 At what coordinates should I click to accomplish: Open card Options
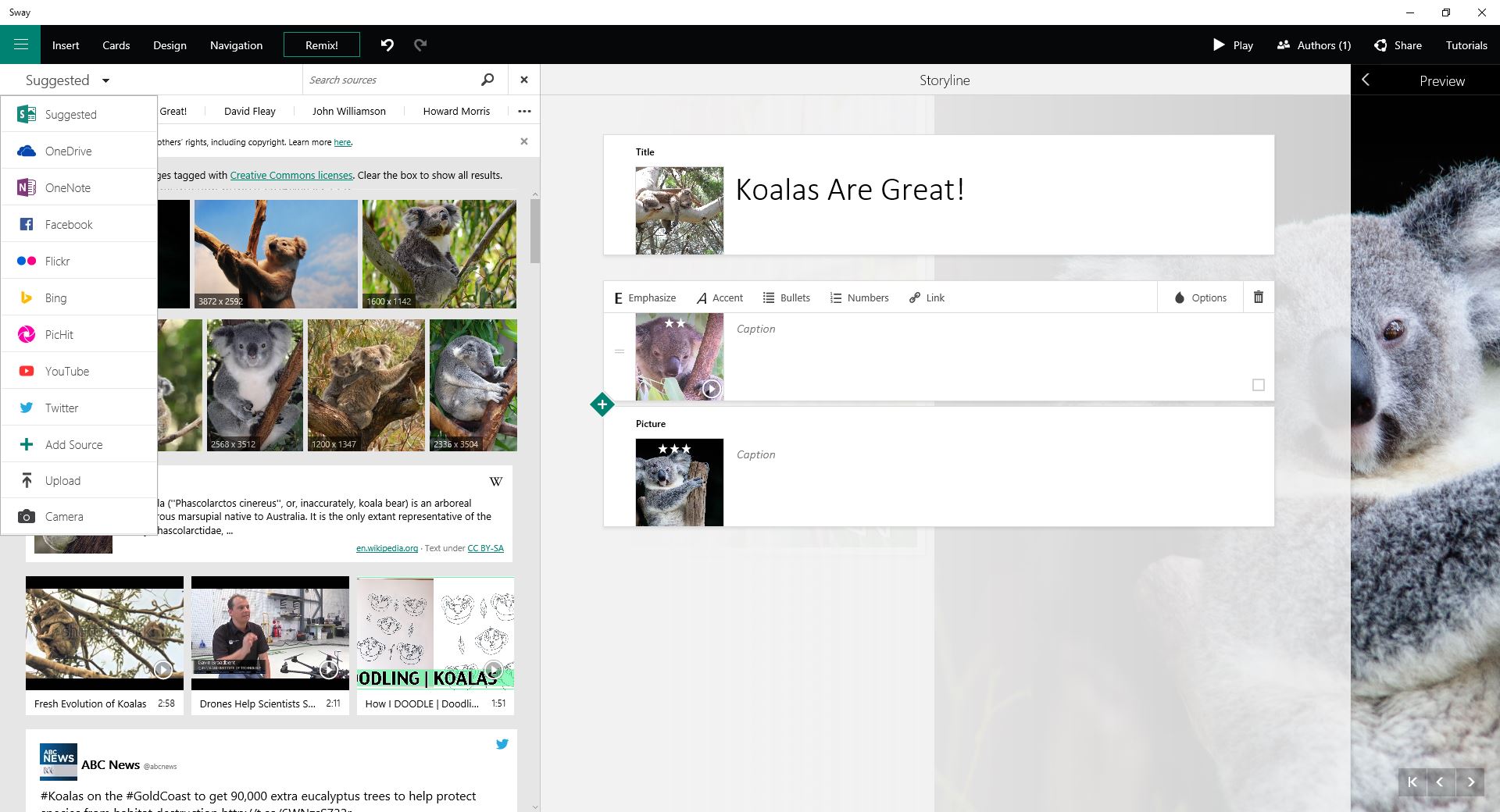point(1200,297)
